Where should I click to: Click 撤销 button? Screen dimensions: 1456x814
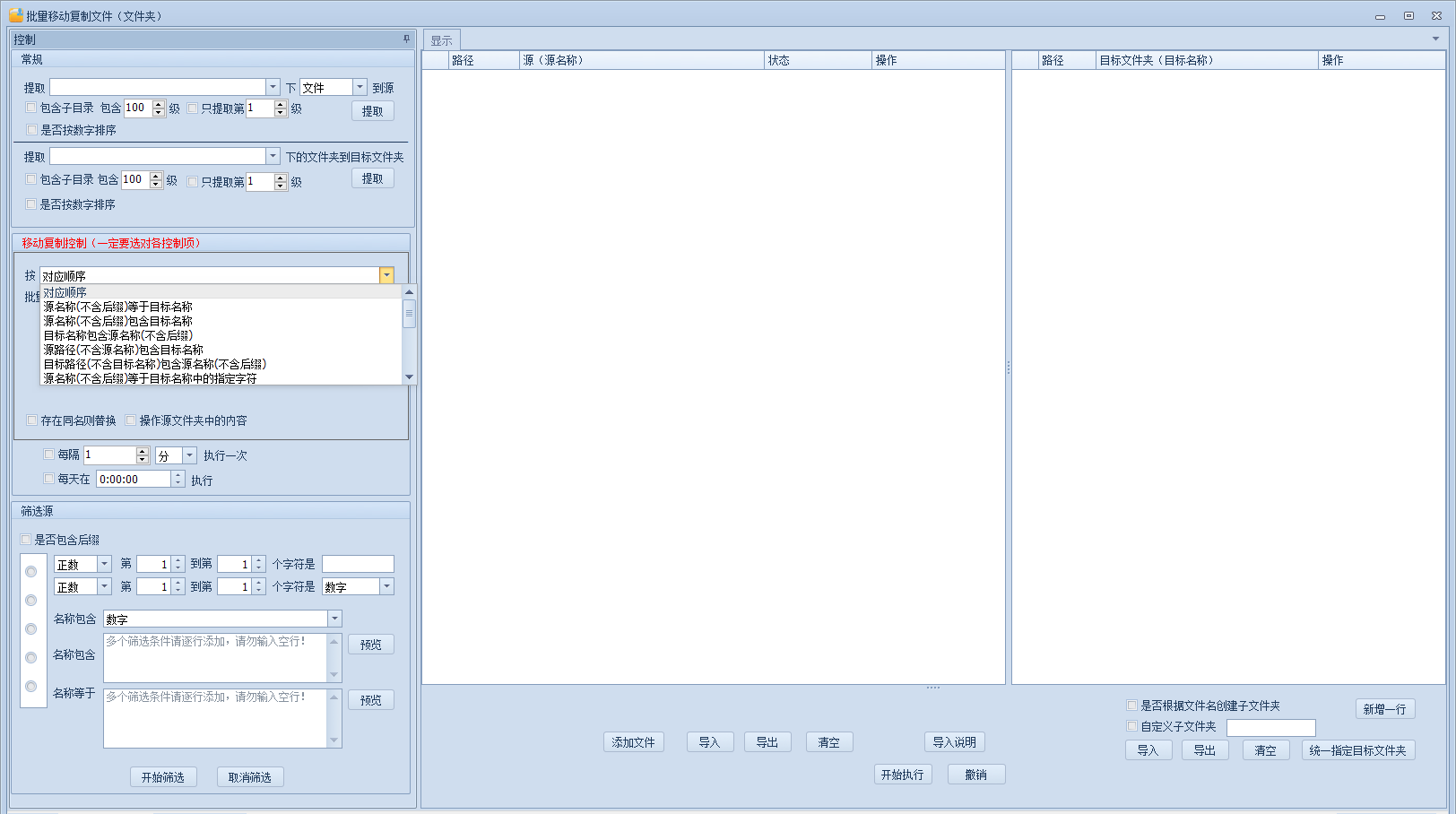click(976, 775)
